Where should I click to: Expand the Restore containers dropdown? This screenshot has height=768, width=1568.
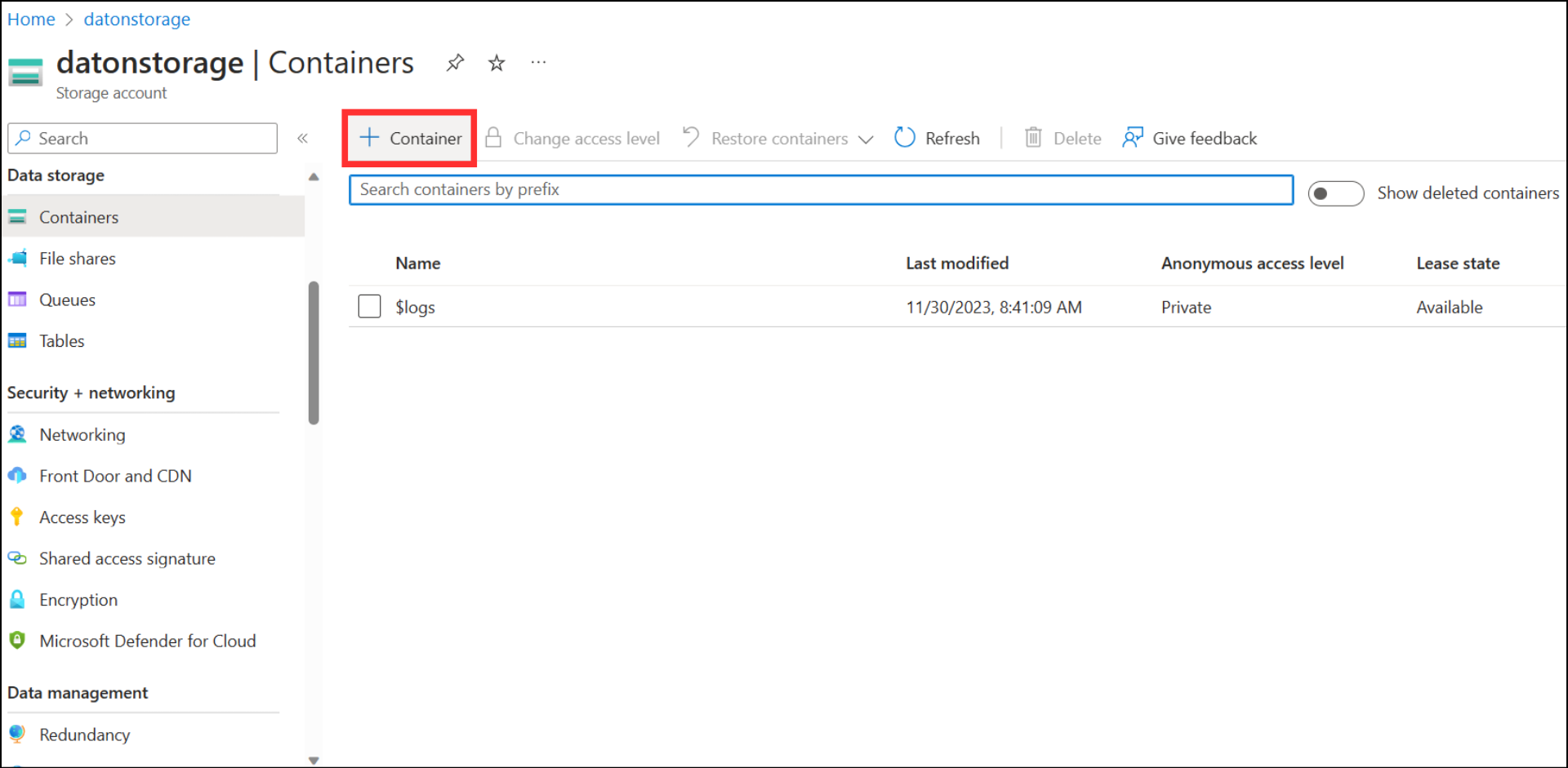click(866, 140)
